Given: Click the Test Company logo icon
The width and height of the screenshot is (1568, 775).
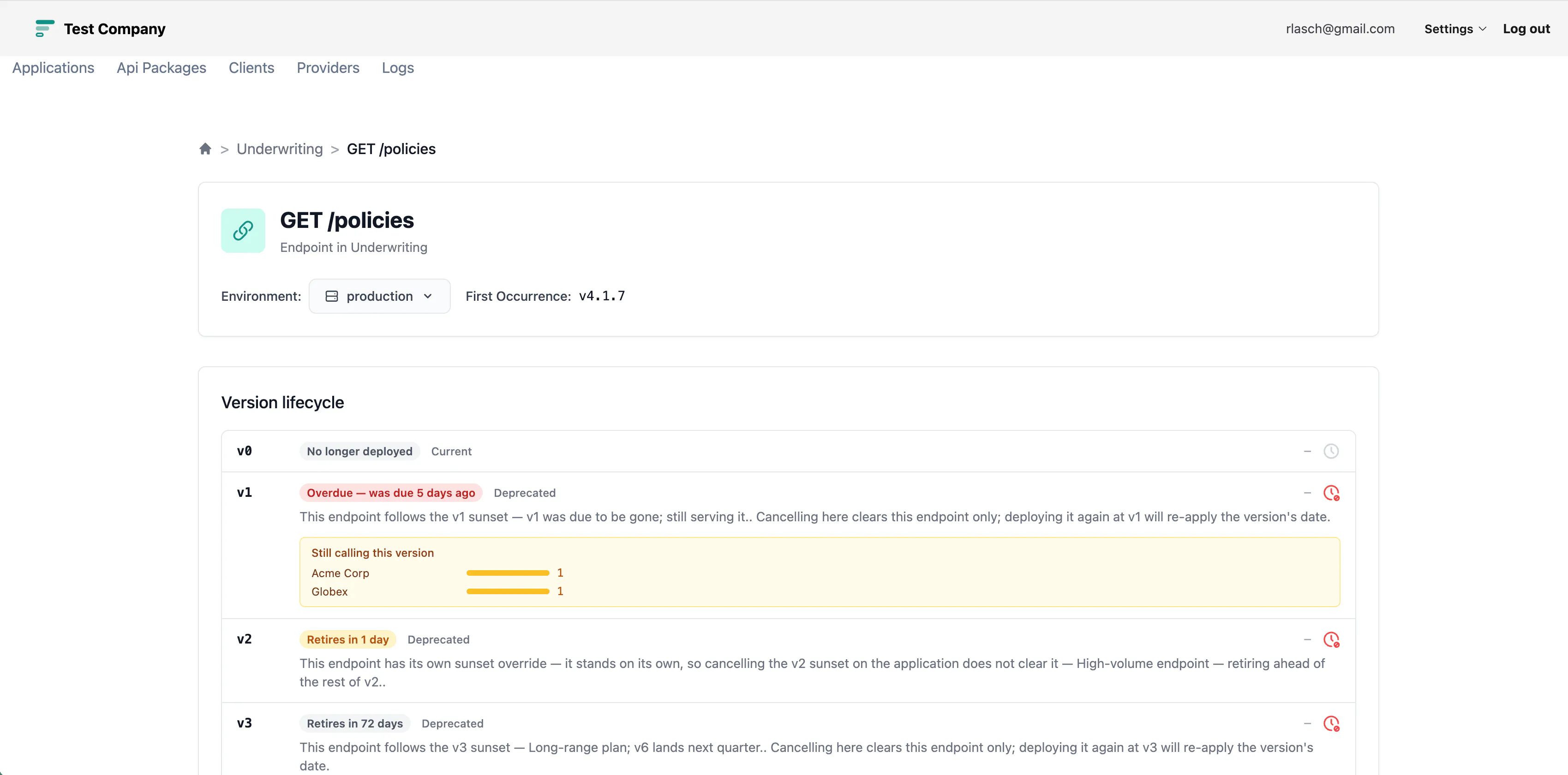Looking at the screenshot, I should tap(44, 29).
